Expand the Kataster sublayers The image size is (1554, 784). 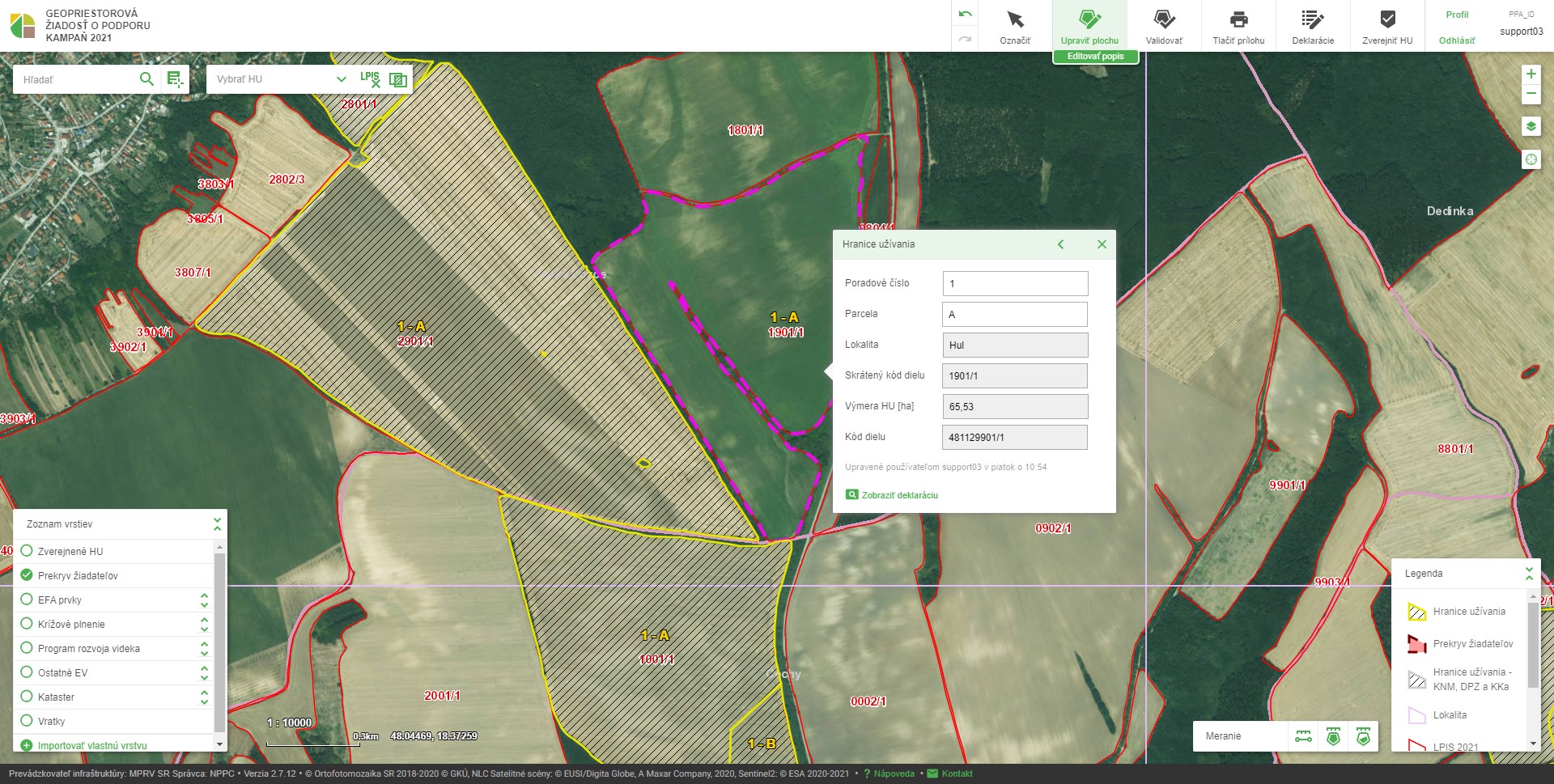pos(204,697)
